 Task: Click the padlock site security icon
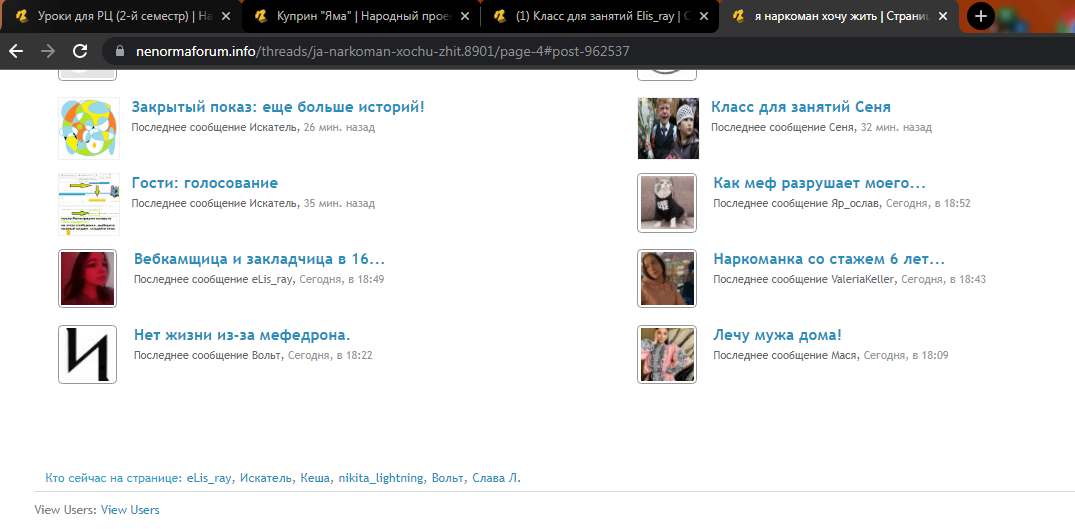pyautogui.click(x=119, y=51)
